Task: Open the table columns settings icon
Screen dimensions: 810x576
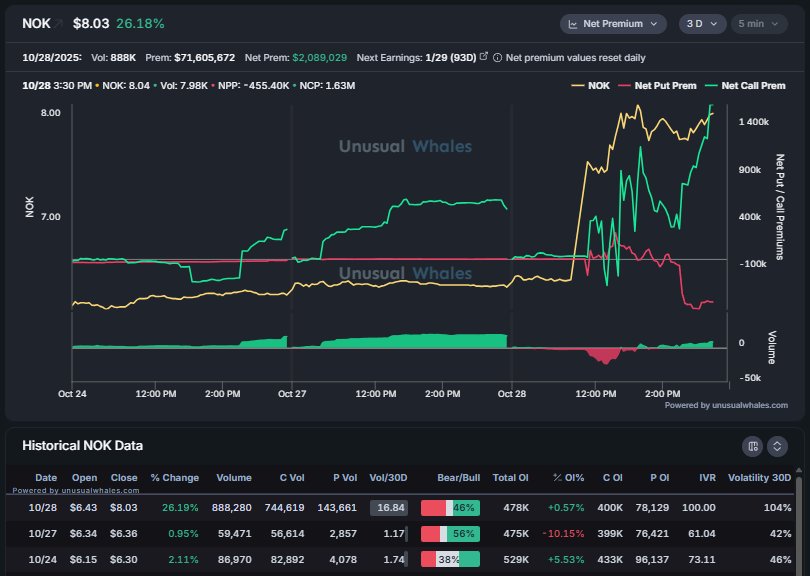Action: coord(752,446)
